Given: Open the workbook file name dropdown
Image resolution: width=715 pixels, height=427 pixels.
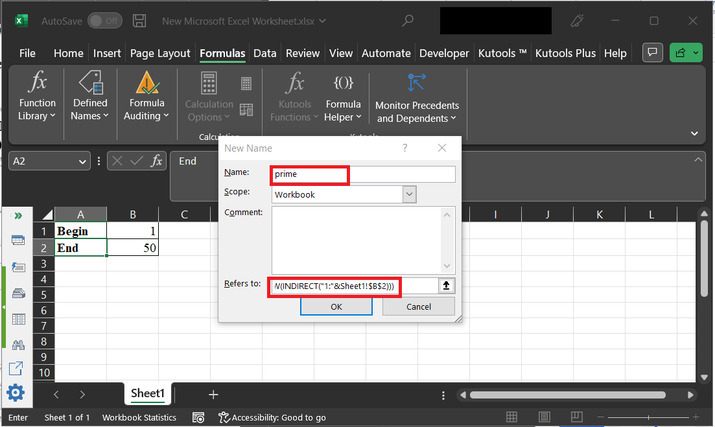Looking at the screenshot, I should tap(323, 21).
